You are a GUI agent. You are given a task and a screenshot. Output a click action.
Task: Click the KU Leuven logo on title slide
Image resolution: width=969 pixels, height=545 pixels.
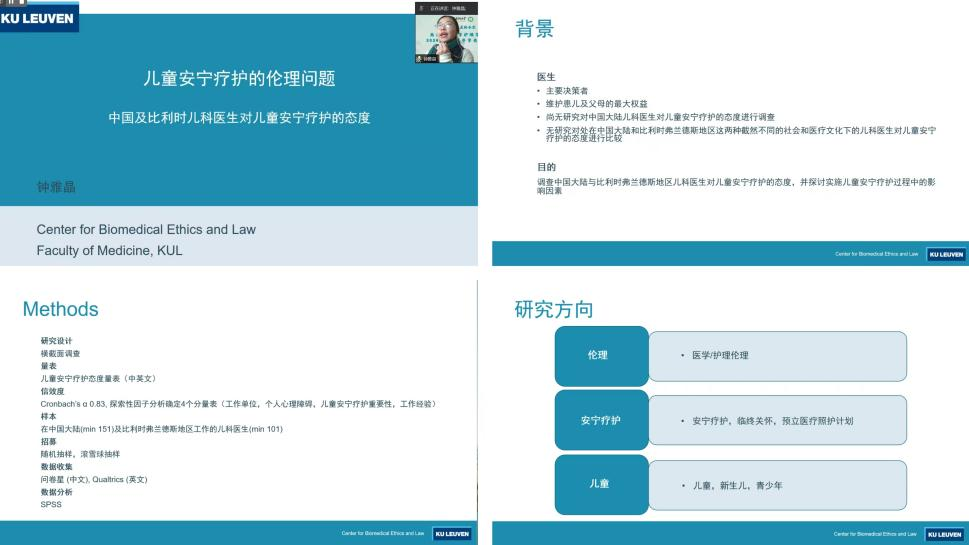click(39, 19)
